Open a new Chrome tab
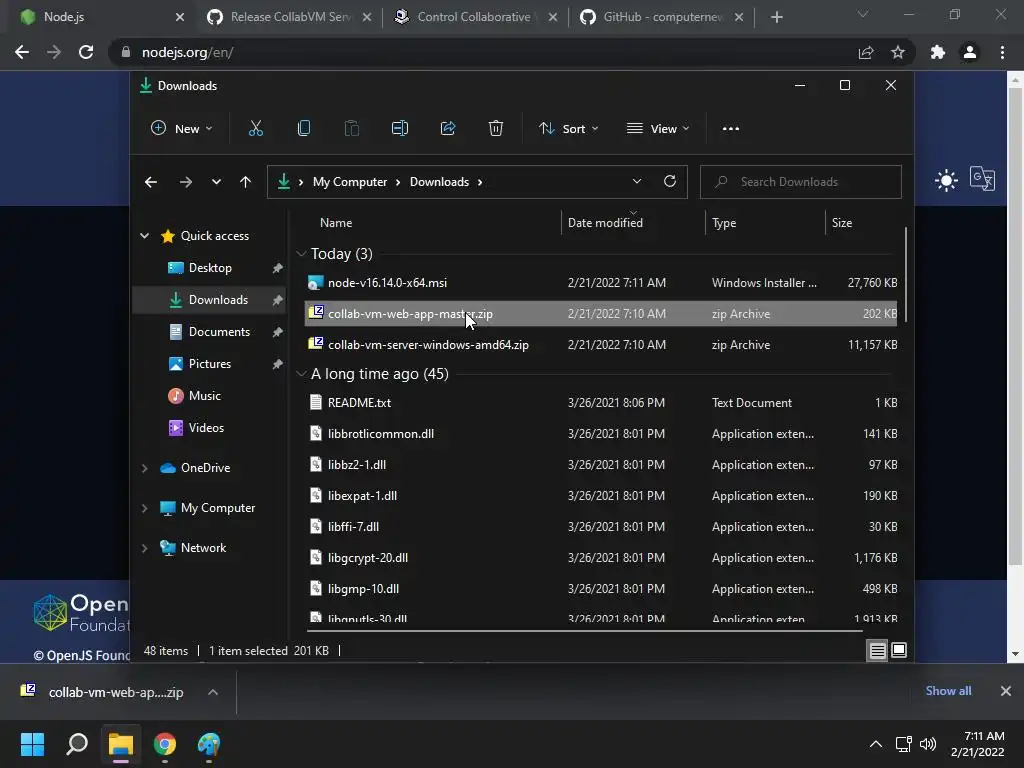 [776, 17]
